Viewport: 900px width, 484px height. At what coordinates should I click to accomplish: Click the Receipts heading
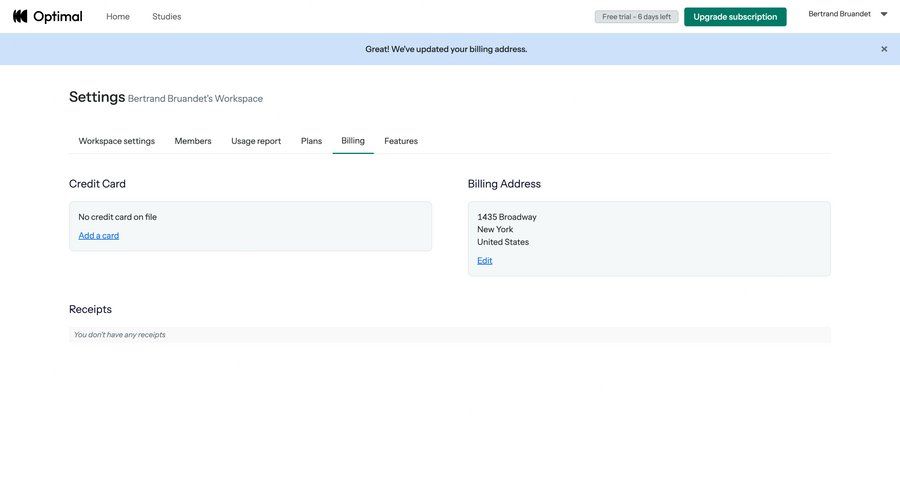coord(90,309)
